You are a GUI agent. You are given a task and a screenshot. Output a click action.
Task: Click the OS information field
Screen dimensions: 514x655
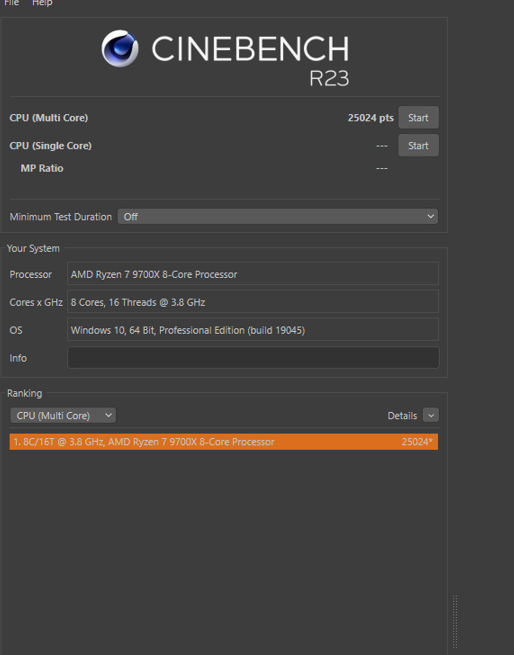tap(253, 330)
